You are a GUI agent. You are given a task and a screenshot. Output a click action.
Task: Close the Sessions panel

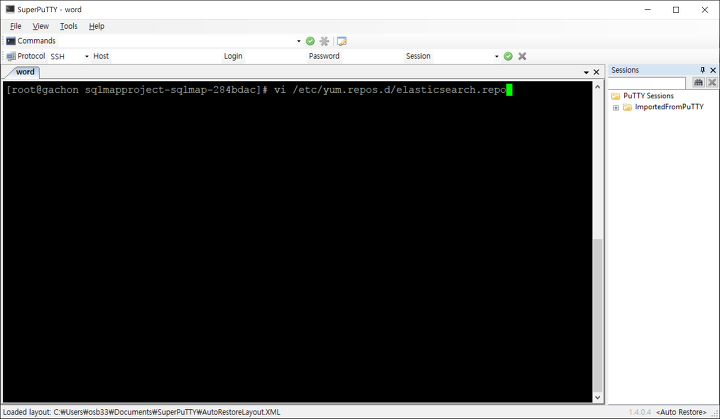coord(713,70)
